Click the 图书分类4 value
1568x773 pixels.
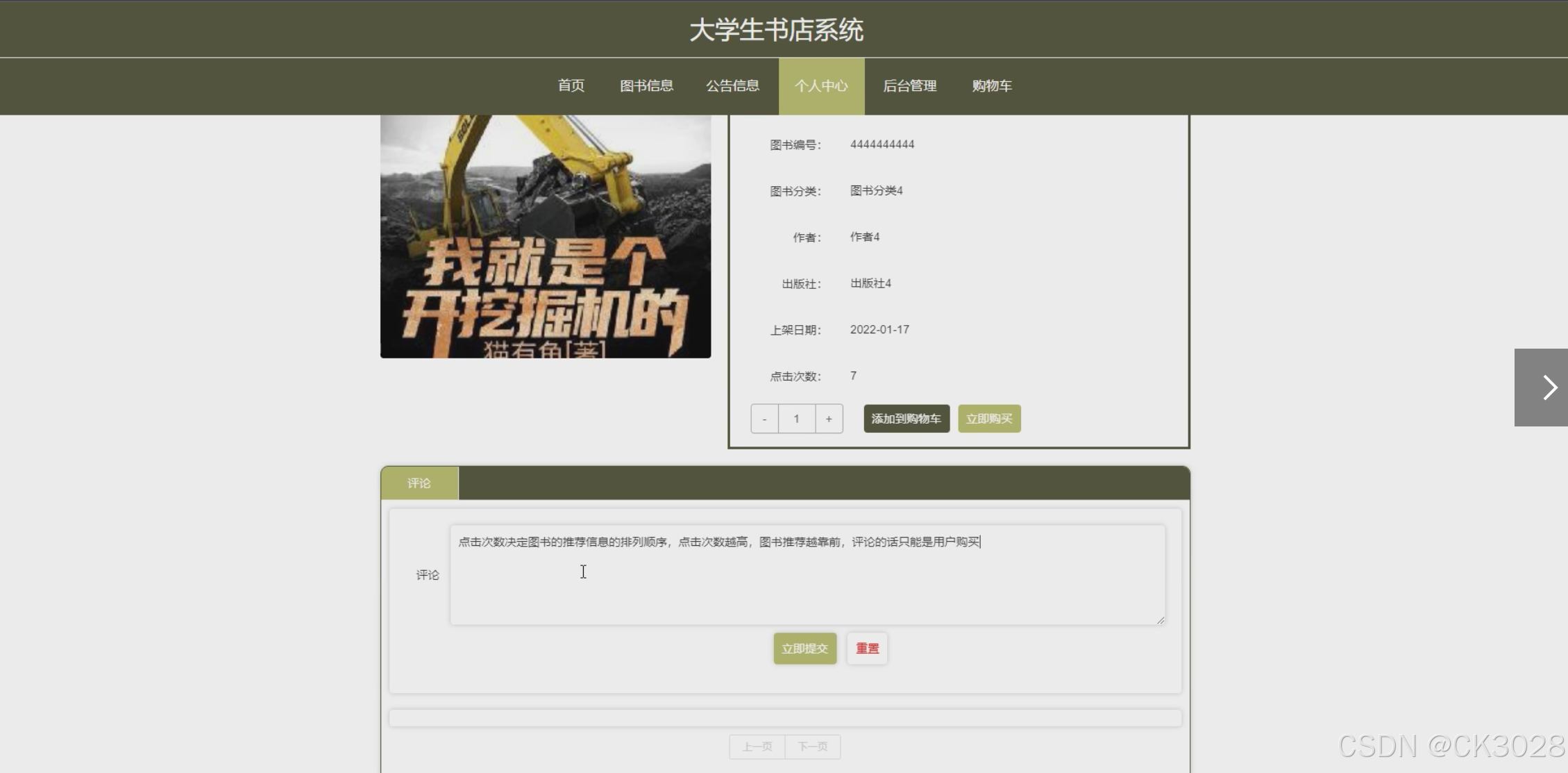(876, 191)
